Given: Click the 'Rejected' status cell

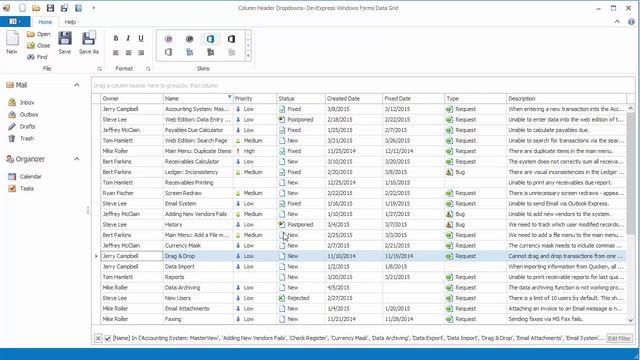Looking at the screenshot, I should (x=301, y=298).
